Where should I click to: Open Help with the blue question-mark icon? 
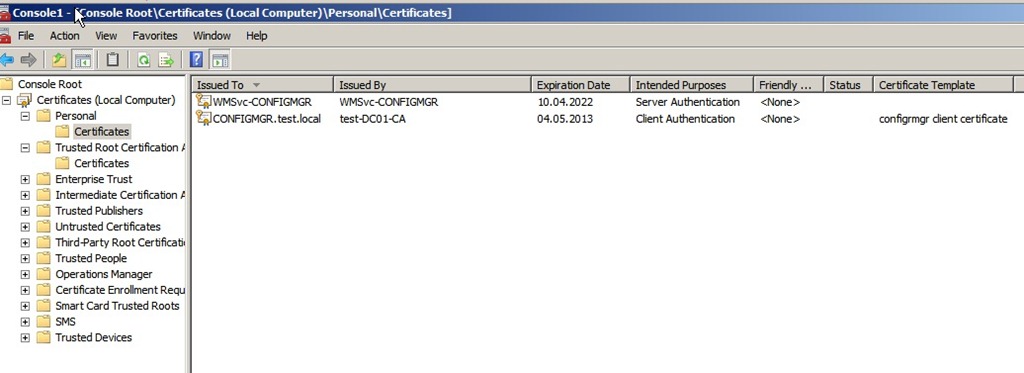pyautogui.click(x=197, y=60)
